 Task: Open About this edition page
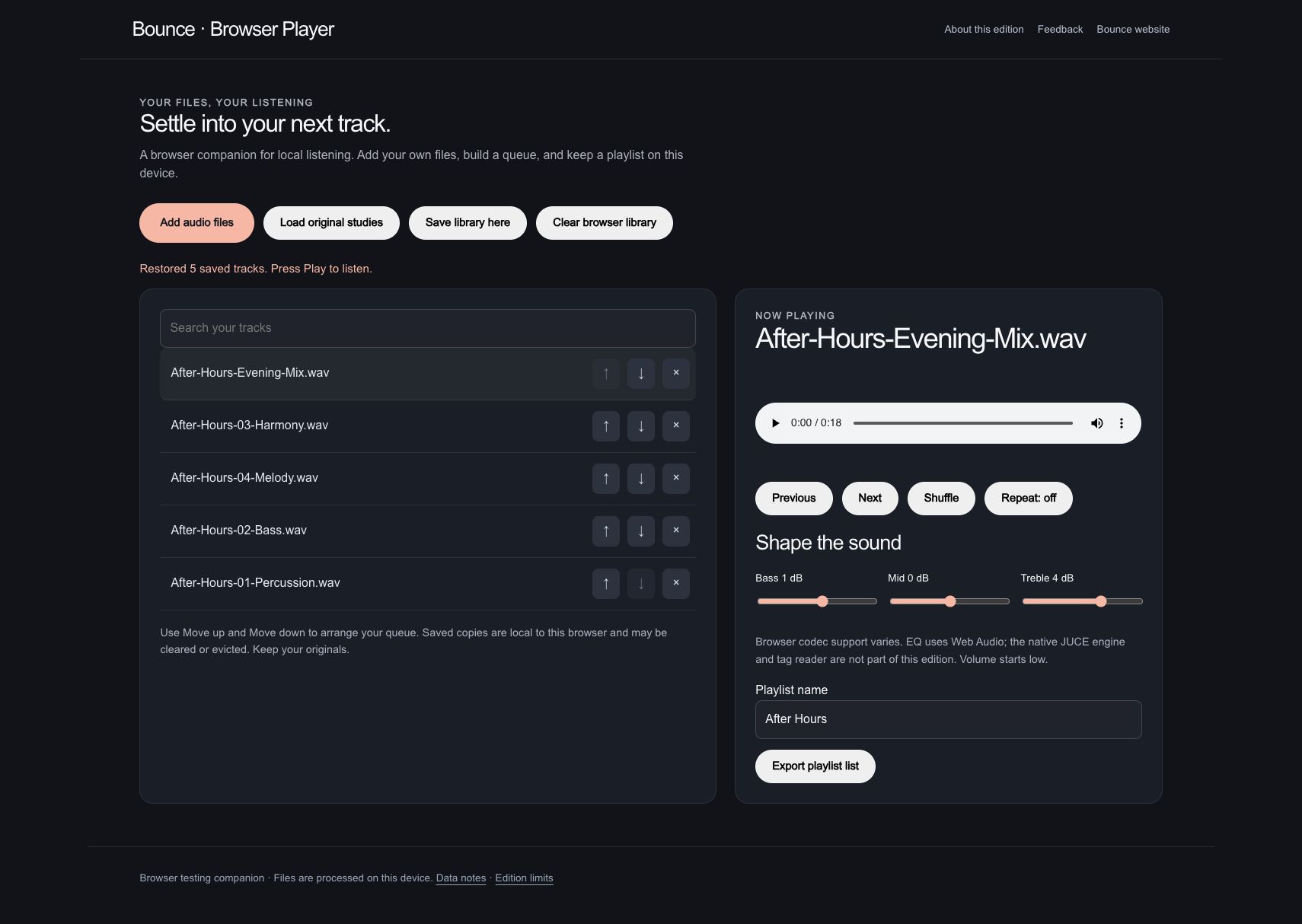point(984,30)
